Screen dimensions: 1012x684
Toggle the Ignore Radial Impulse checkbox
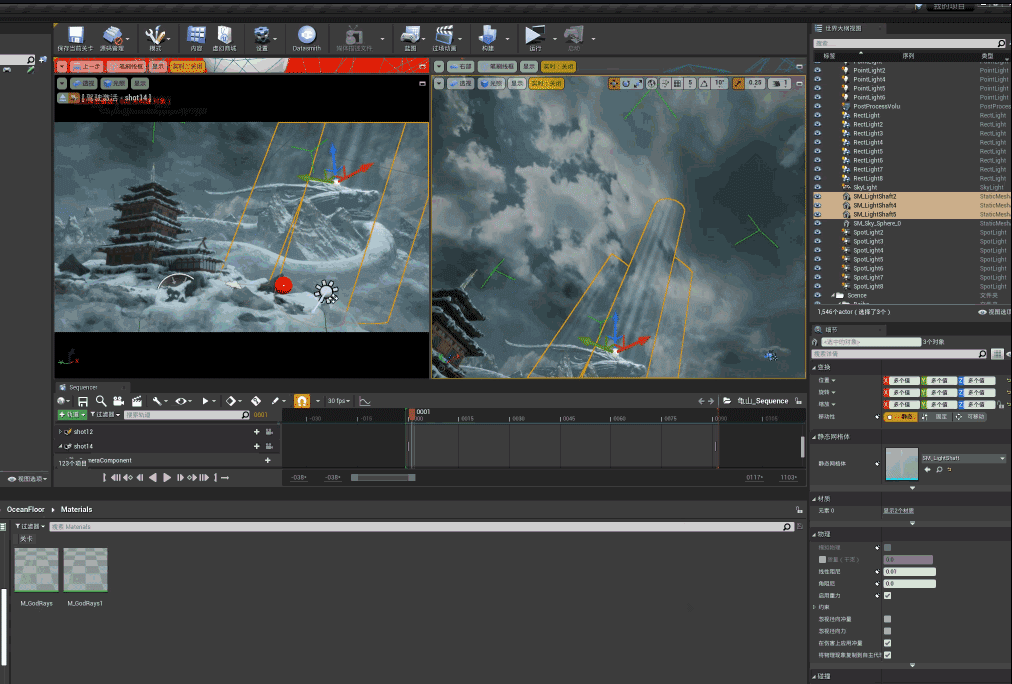(x=887, y=619)
